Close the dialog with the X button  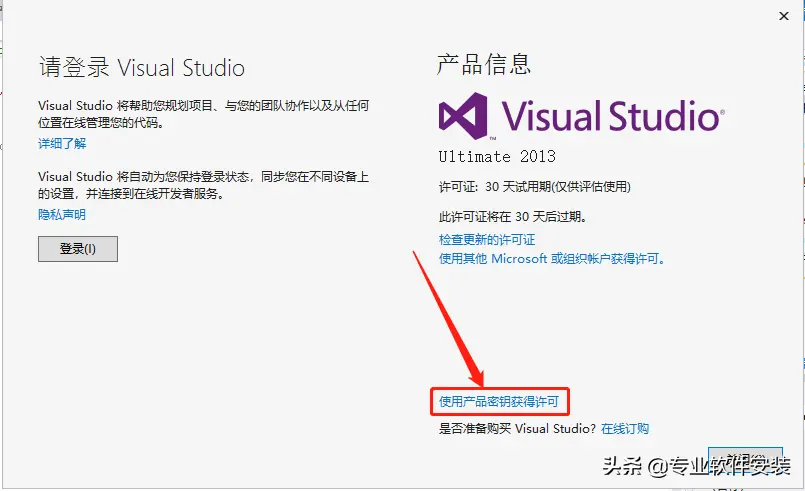[783, 16]
